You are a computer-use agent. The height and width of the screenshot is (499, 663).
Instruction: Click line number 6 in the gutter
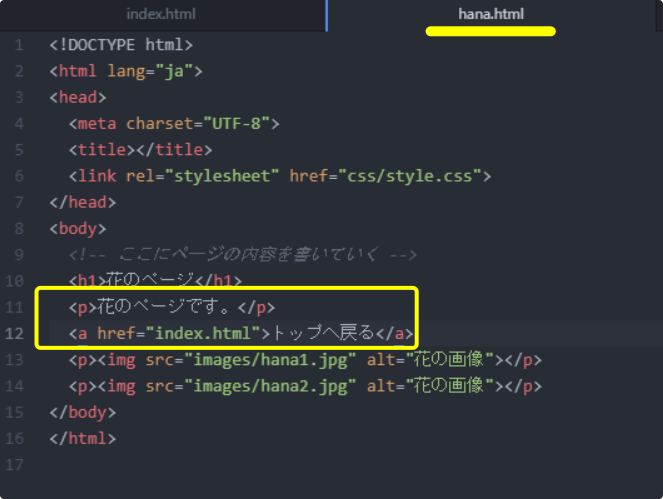pyautogui.click(x=19, y=176)
